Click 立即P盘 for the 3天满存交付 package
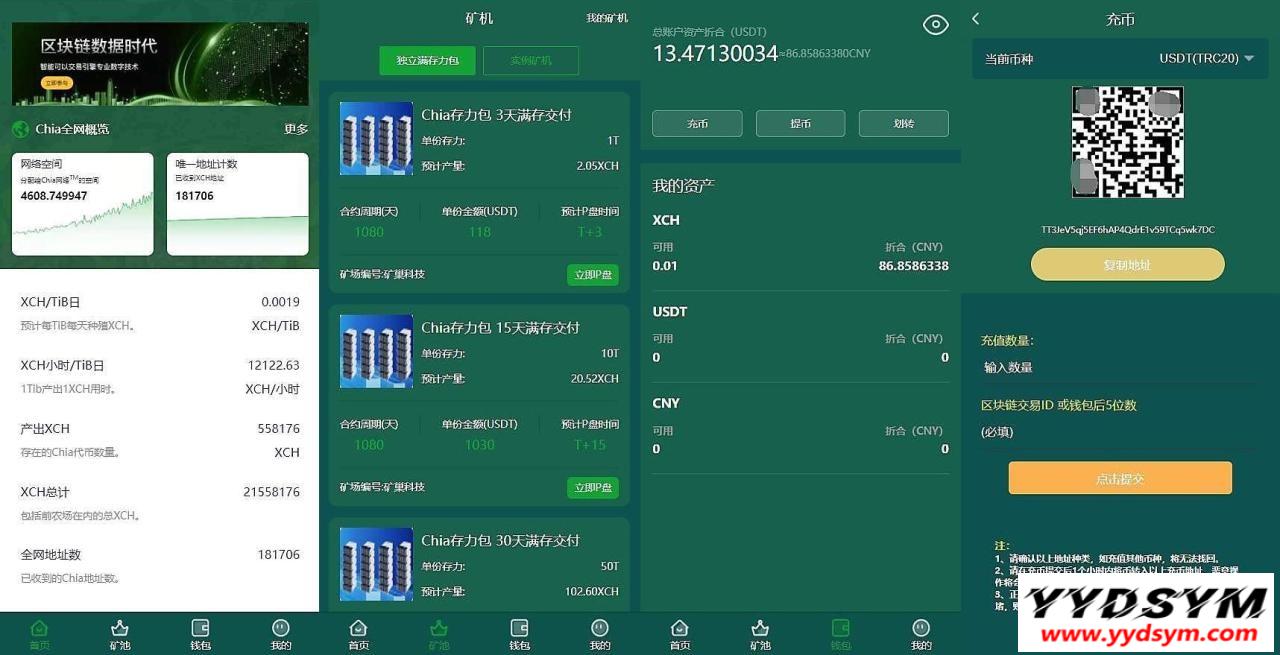Image resolution: width=1280 pixels, height=655 pixels. click(593, 274)
